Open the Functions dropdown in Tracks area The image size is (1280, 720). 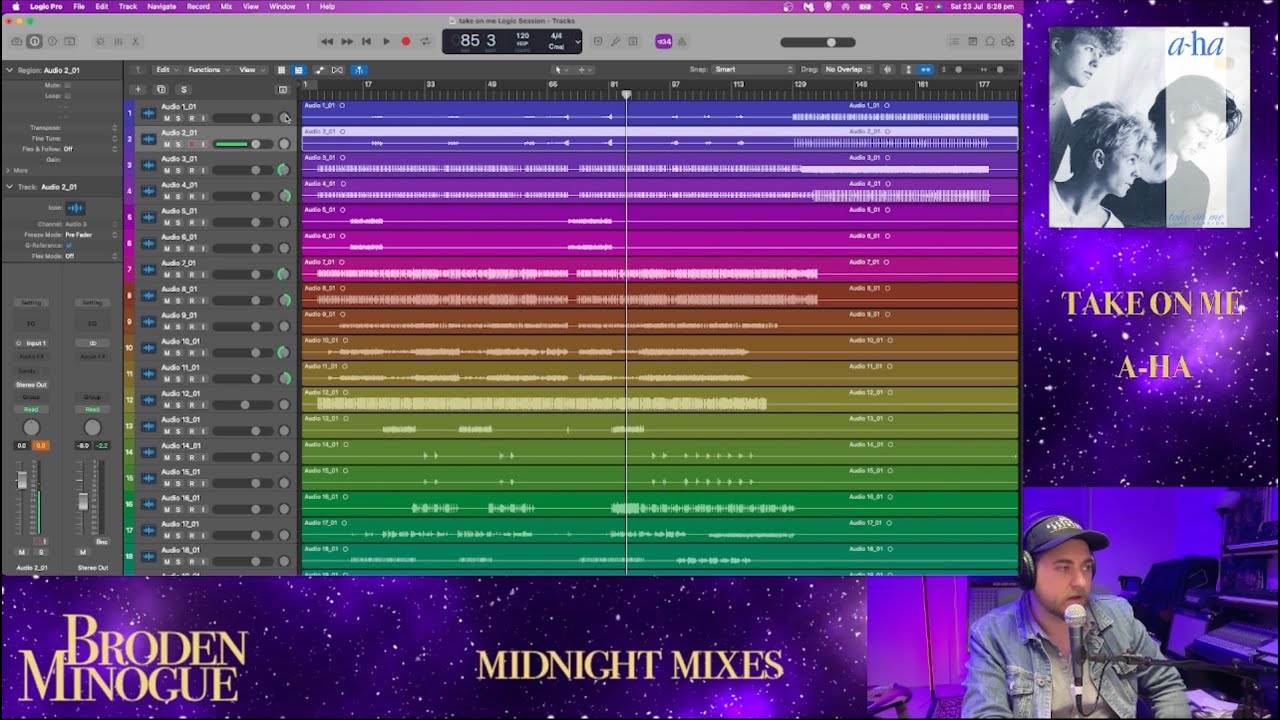click(207, 70)
